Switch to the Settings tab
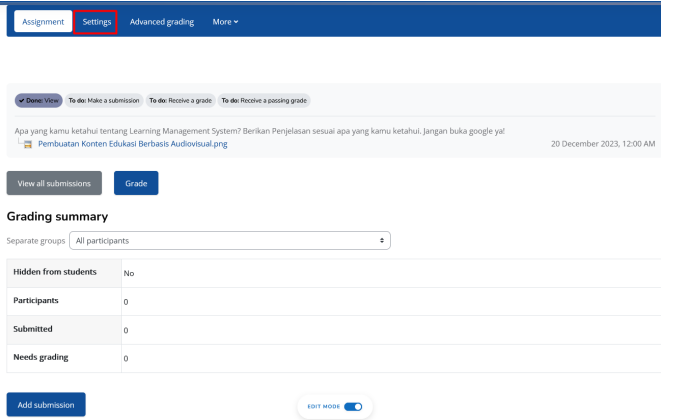690x420 pixels. click(96, 22)
